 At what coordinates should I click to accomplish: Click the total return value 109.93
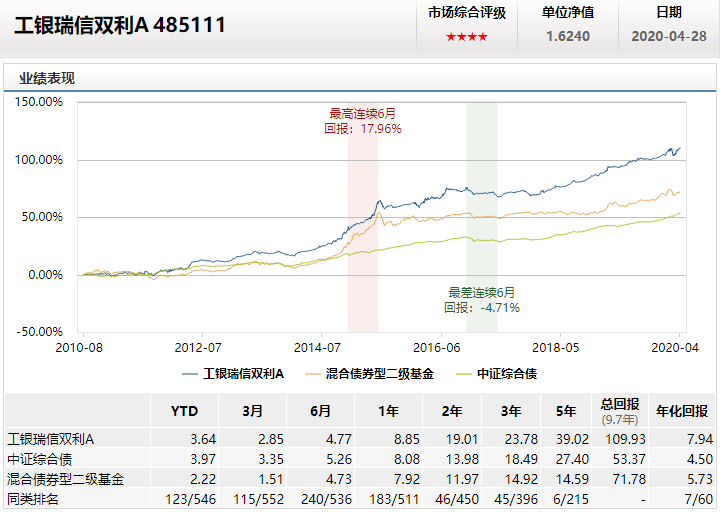pyautogui.click(x=625, y=440)
